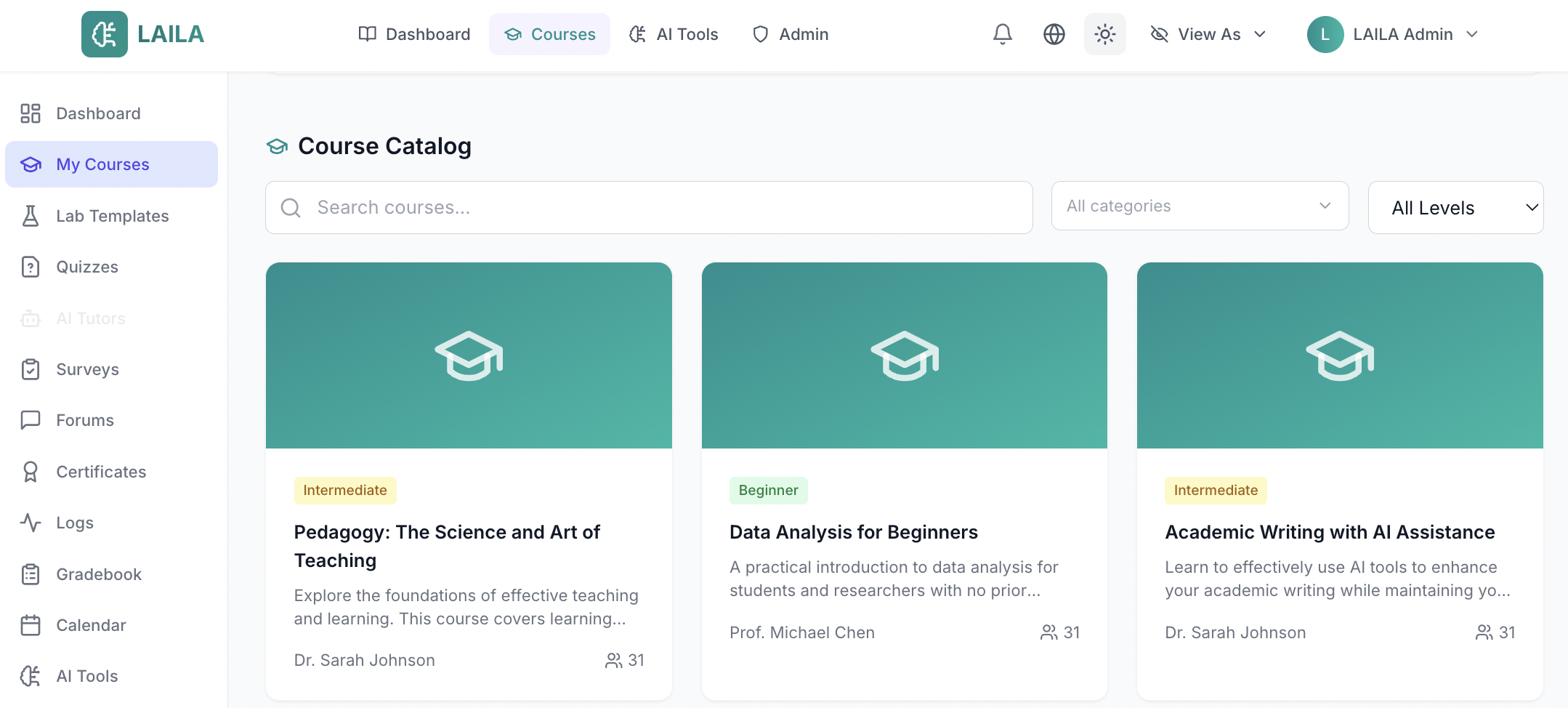Viewport: 1568px width, 708px height.
Task: Open the View As eye toggle
Action: tap(1158, 34)
